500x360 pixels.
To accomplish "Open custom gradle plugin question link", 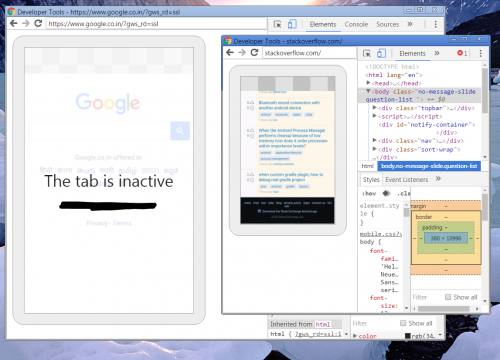I will pos(291,177).
